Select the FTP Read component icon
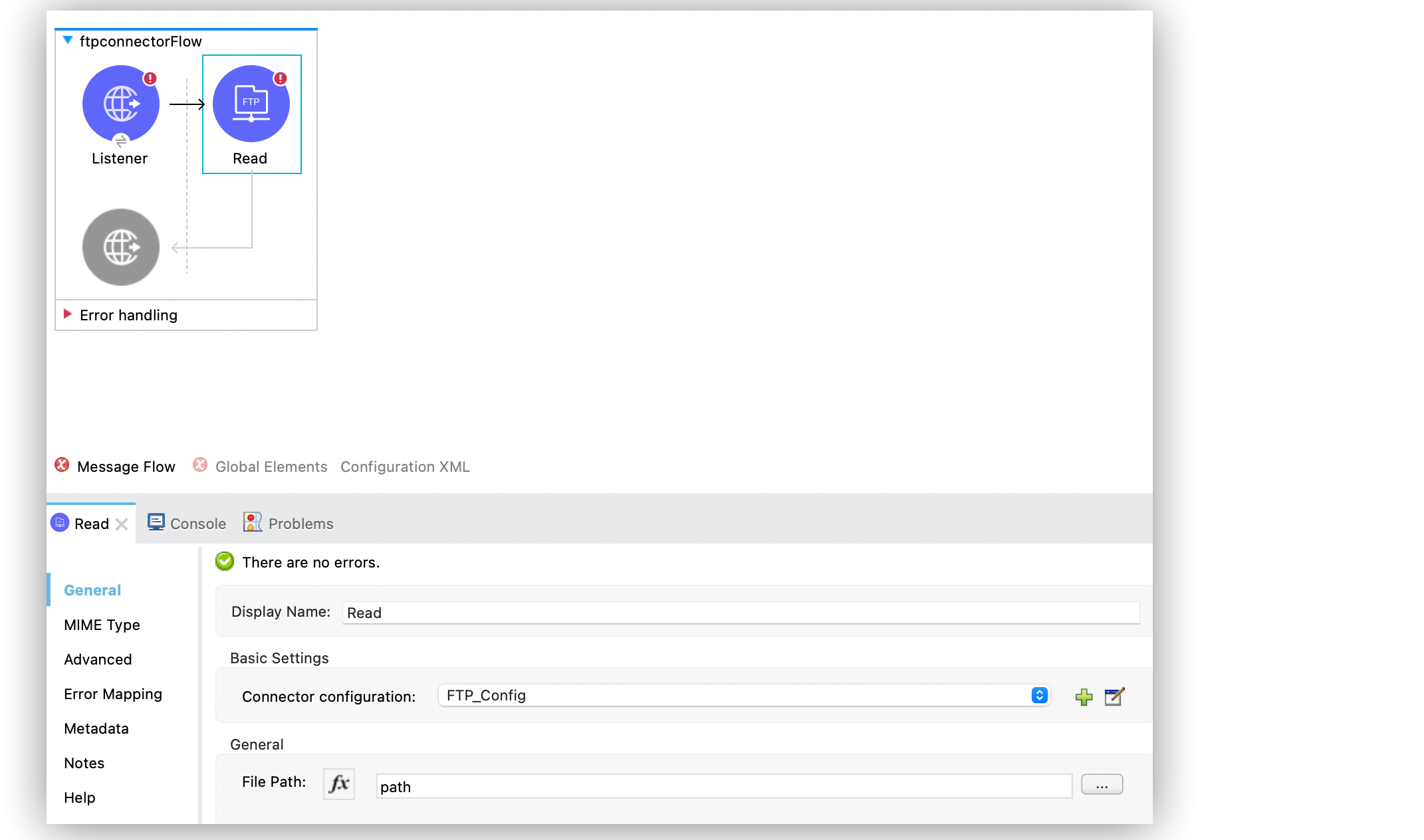This screenshot has width=1424, height=840. point(251,104)
